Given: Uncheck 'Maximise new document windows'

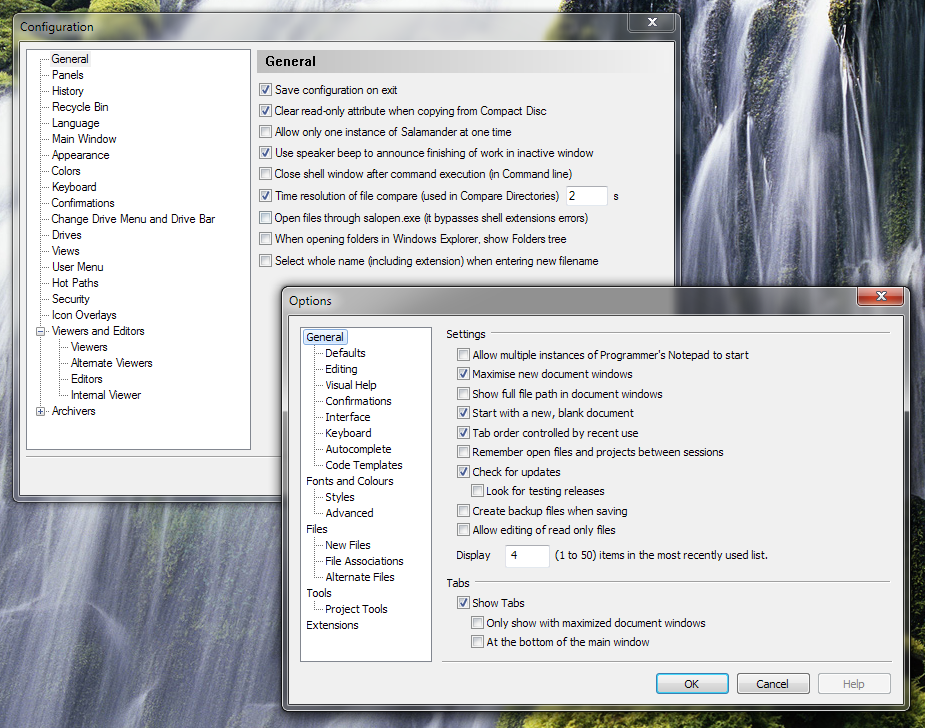Looking at the screenshot, I should (463, 374).
